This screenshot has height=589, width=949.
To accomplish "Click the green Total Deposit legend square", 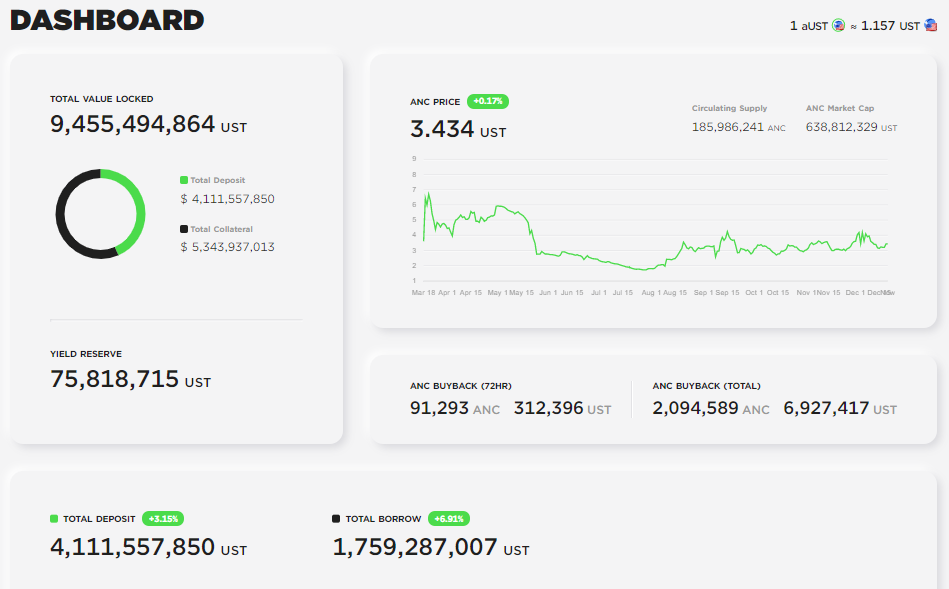I will pos(184,180).
